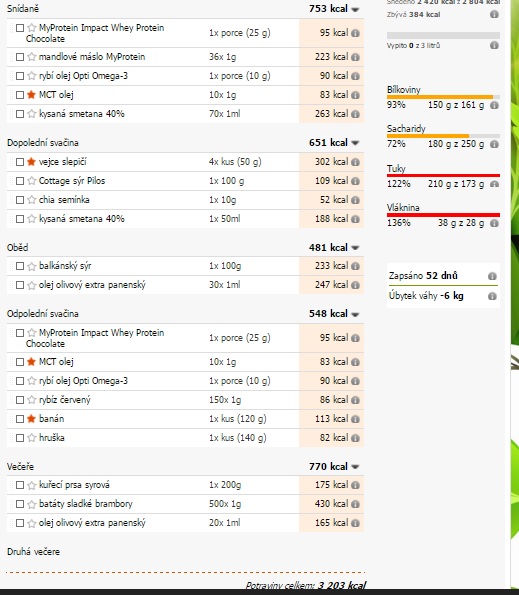Open the Večeře 770 kcal dropdown arrow
The height and width of the screenshot is (595, 519).
355,467
